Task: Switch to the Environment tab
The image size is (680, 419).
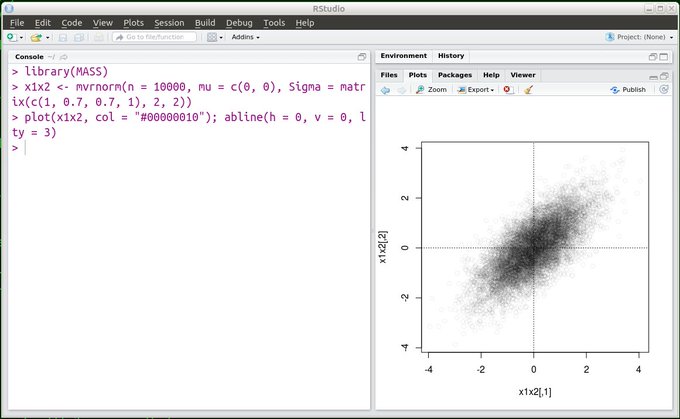Action: click(x=403, y=56)
